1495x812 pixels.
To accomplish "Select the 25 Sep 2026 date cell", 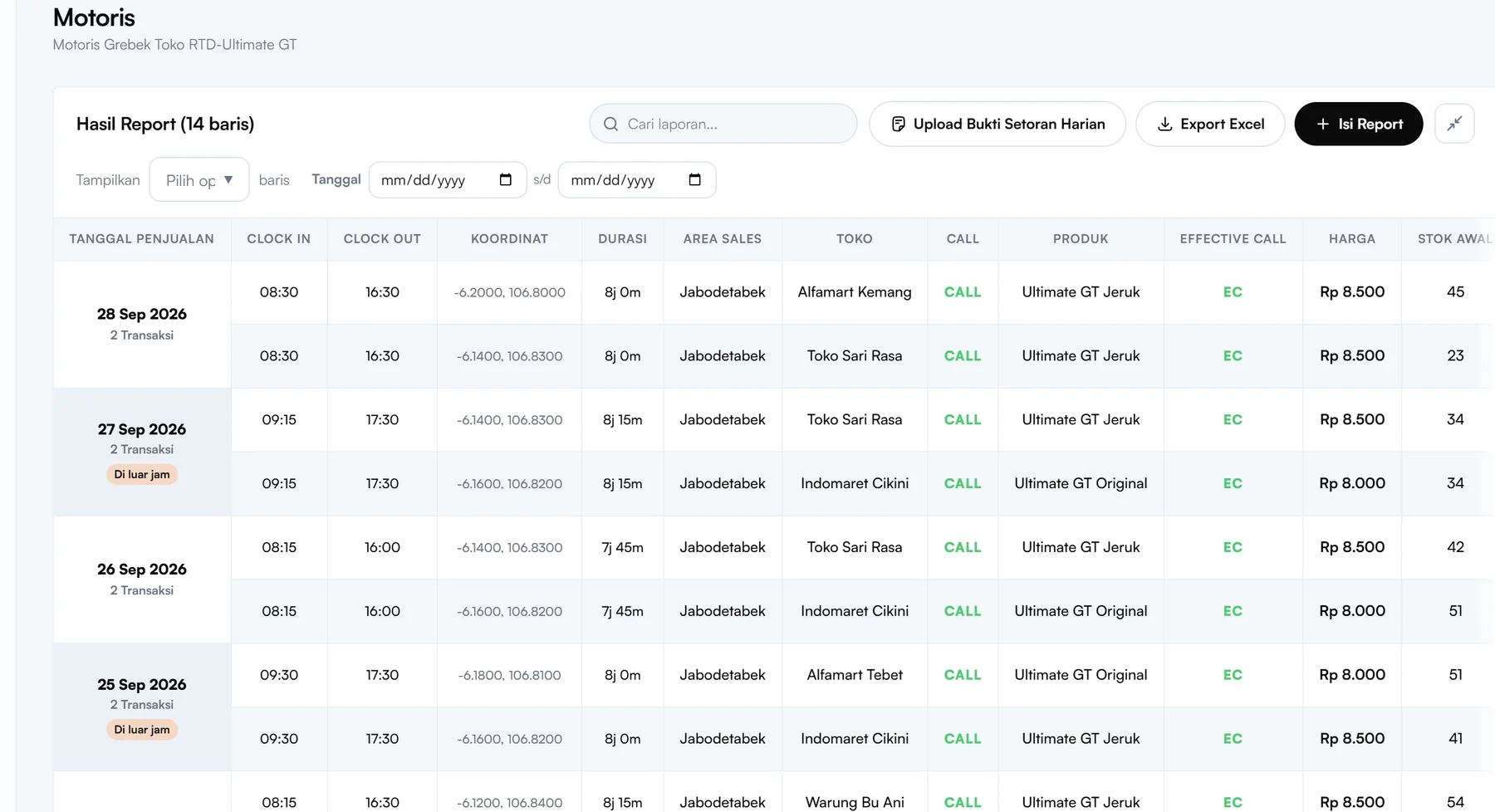I will click(142, 707).
